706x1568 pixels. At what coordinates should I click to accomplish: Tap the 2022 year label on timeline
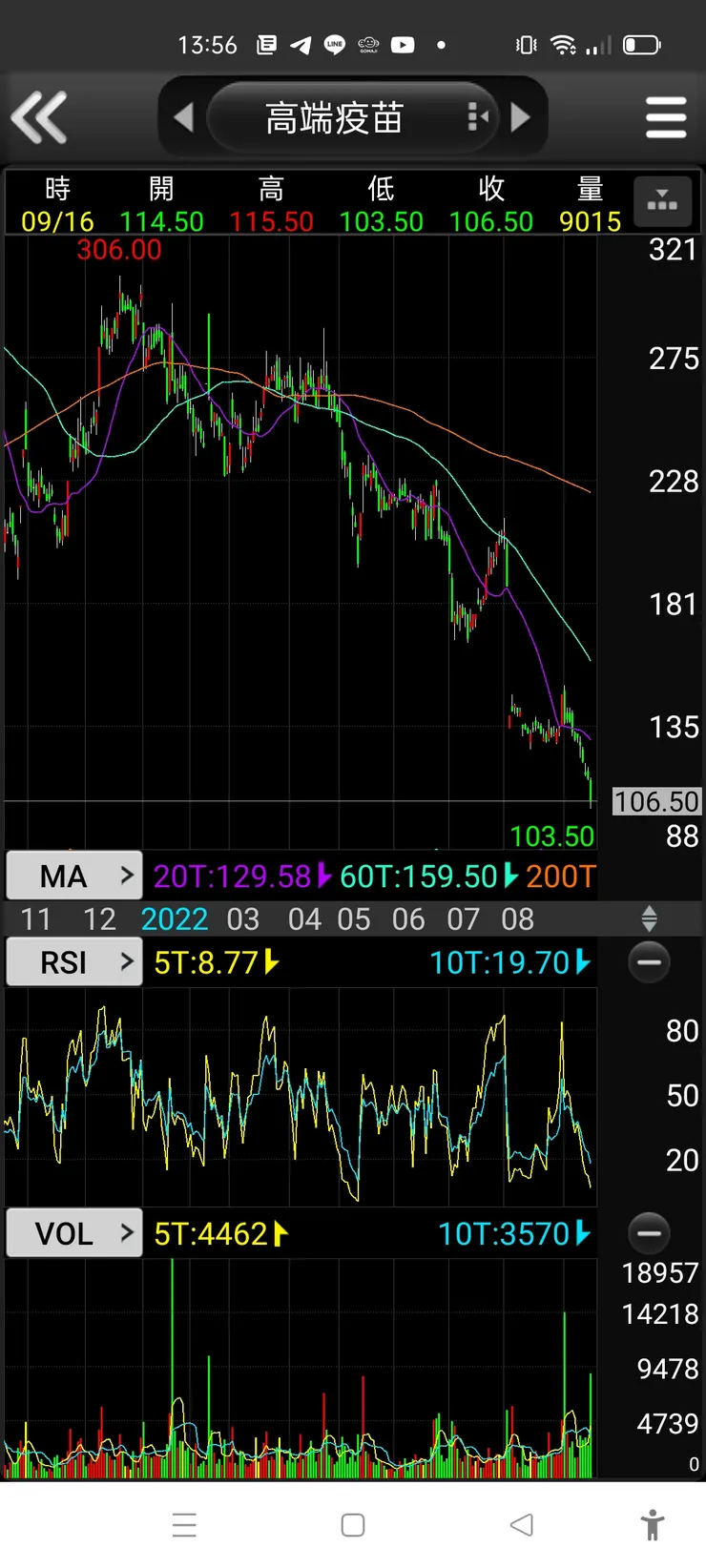[175, 919]
